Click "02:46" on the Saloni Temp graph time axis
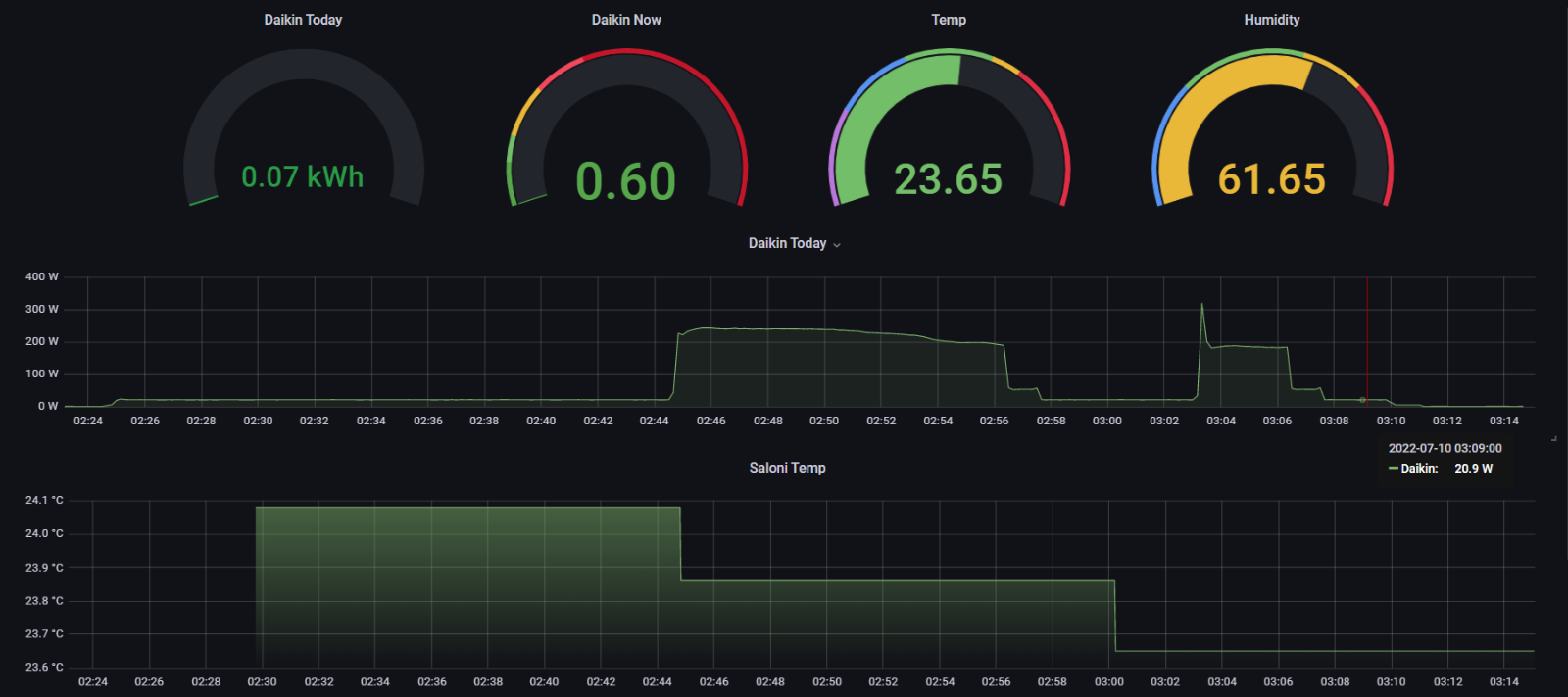1568x697 pixels. tap(714, 682)
